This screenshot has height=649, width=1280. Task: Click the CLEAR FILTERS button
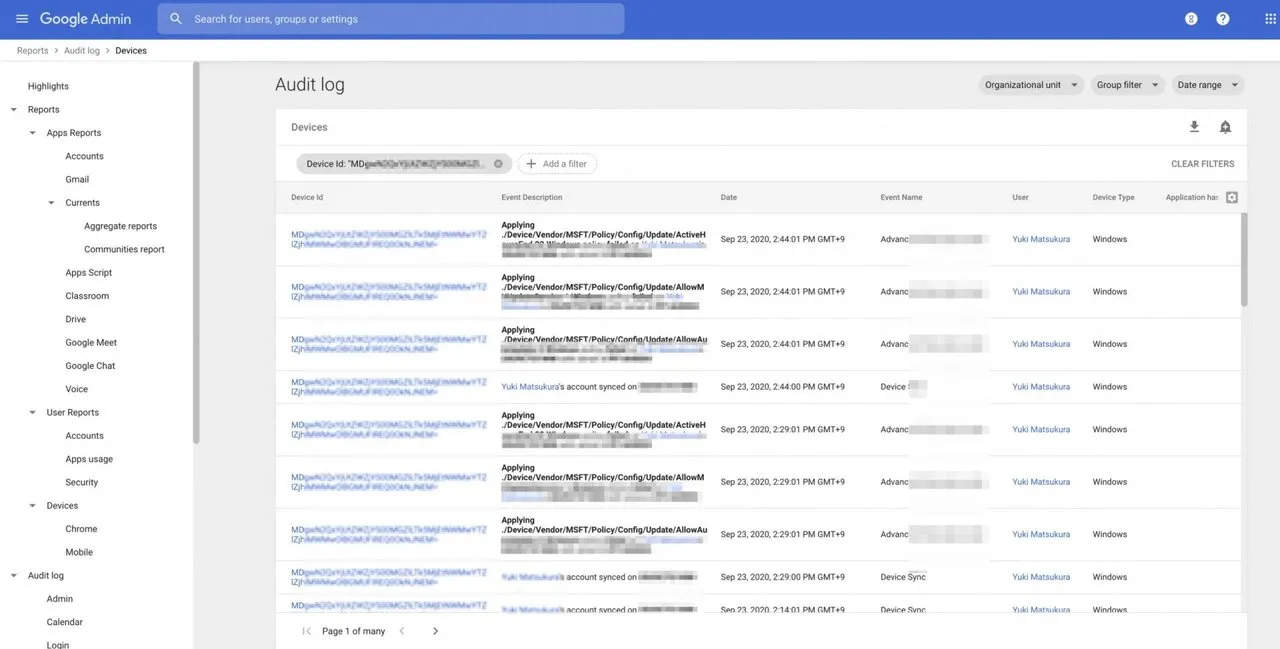point(1202,164)
